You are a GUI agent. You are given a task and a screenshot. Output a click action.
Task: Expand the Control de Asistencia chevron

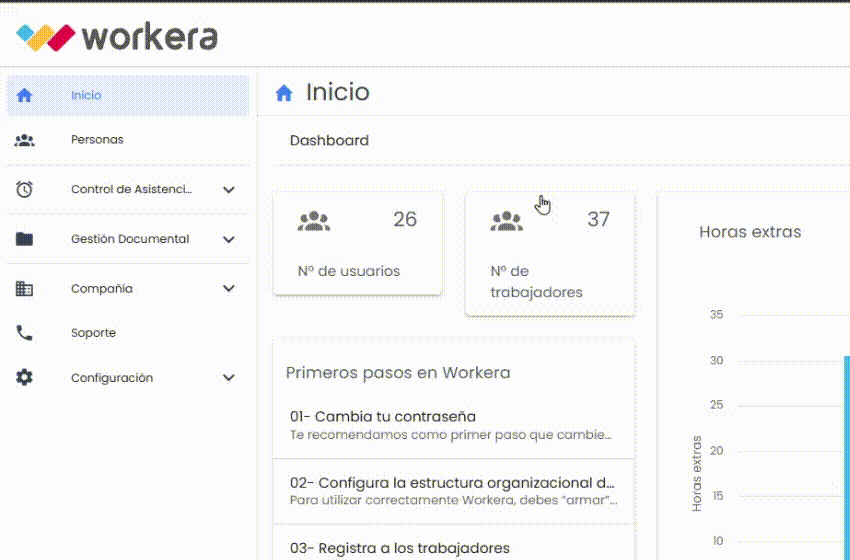point(229,189)
